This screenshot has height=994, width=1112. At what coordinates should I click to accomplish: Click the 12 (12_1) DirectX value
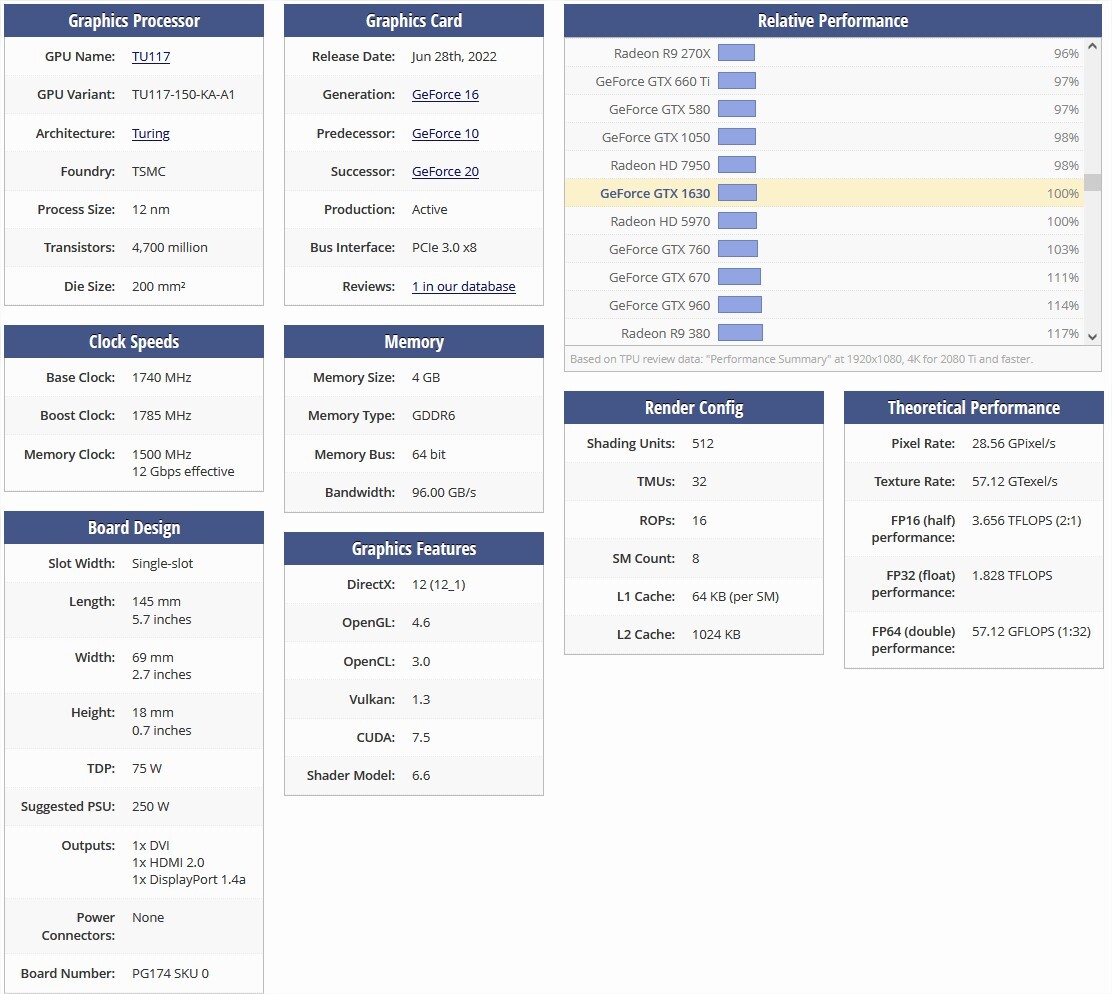coord(438,585)
